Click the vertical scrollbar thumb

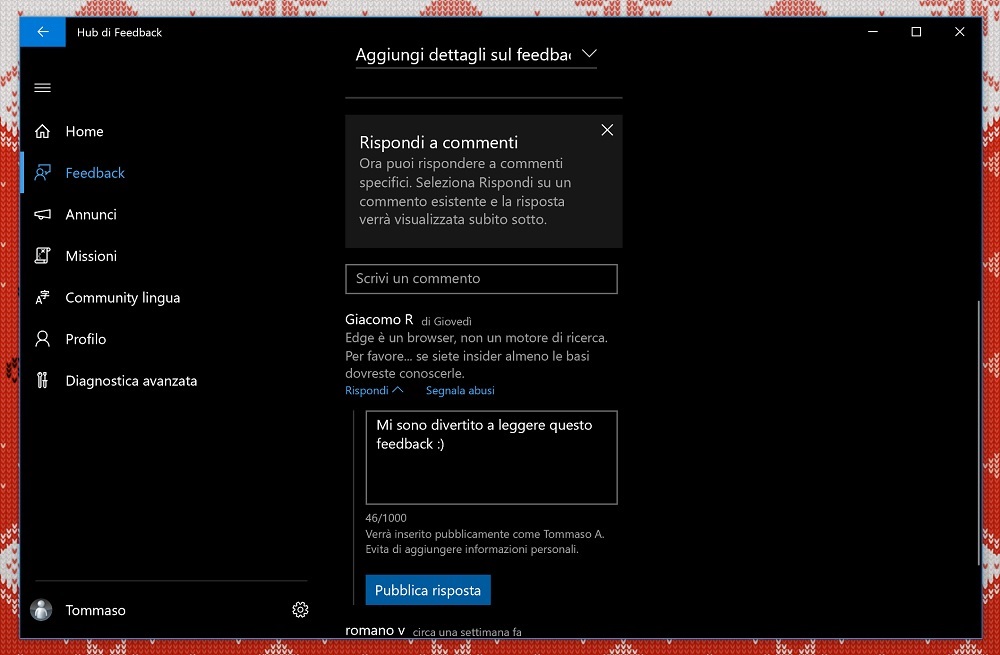coord(978,432)
